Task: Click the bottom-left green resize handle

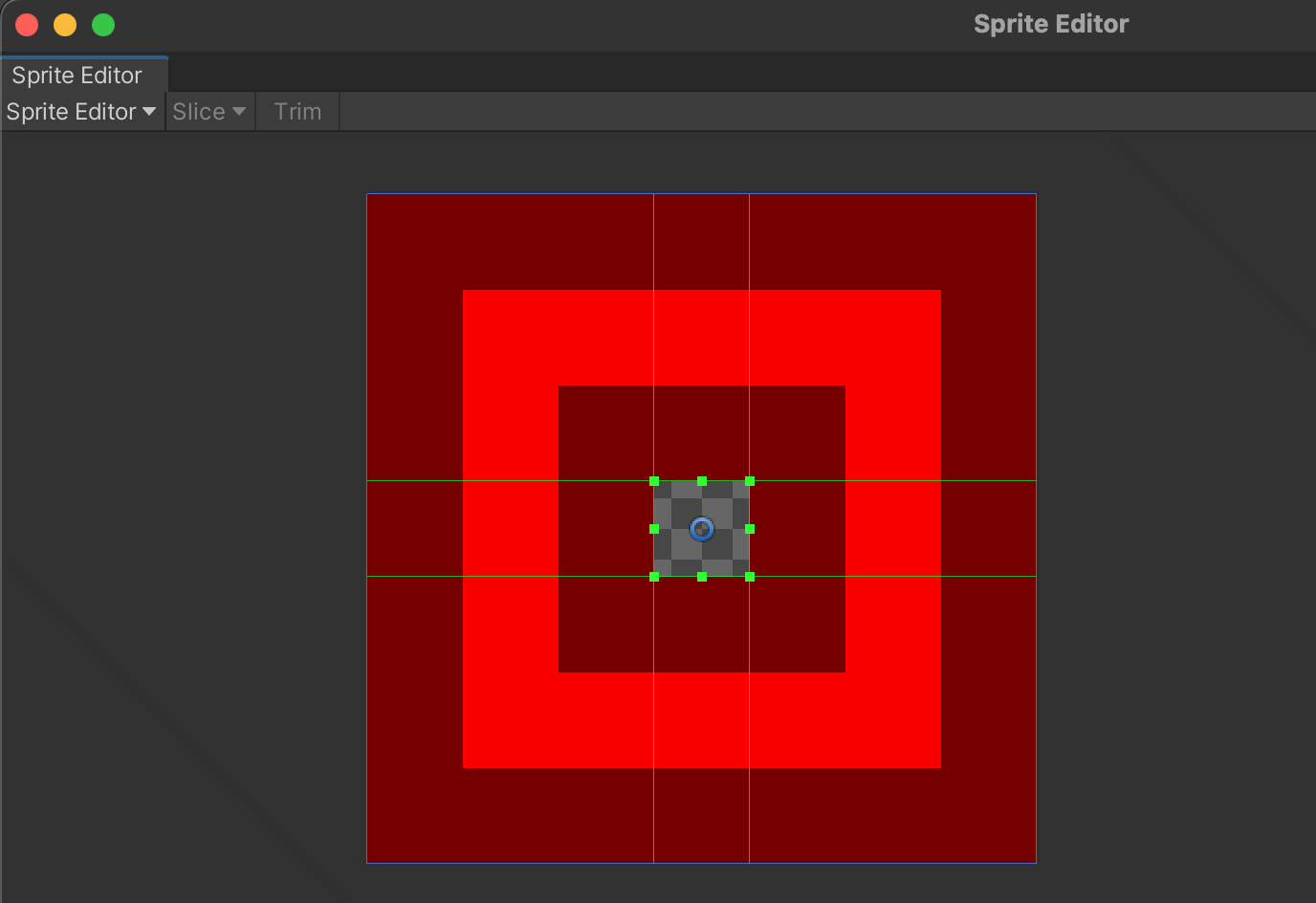Action: [654, 577]
